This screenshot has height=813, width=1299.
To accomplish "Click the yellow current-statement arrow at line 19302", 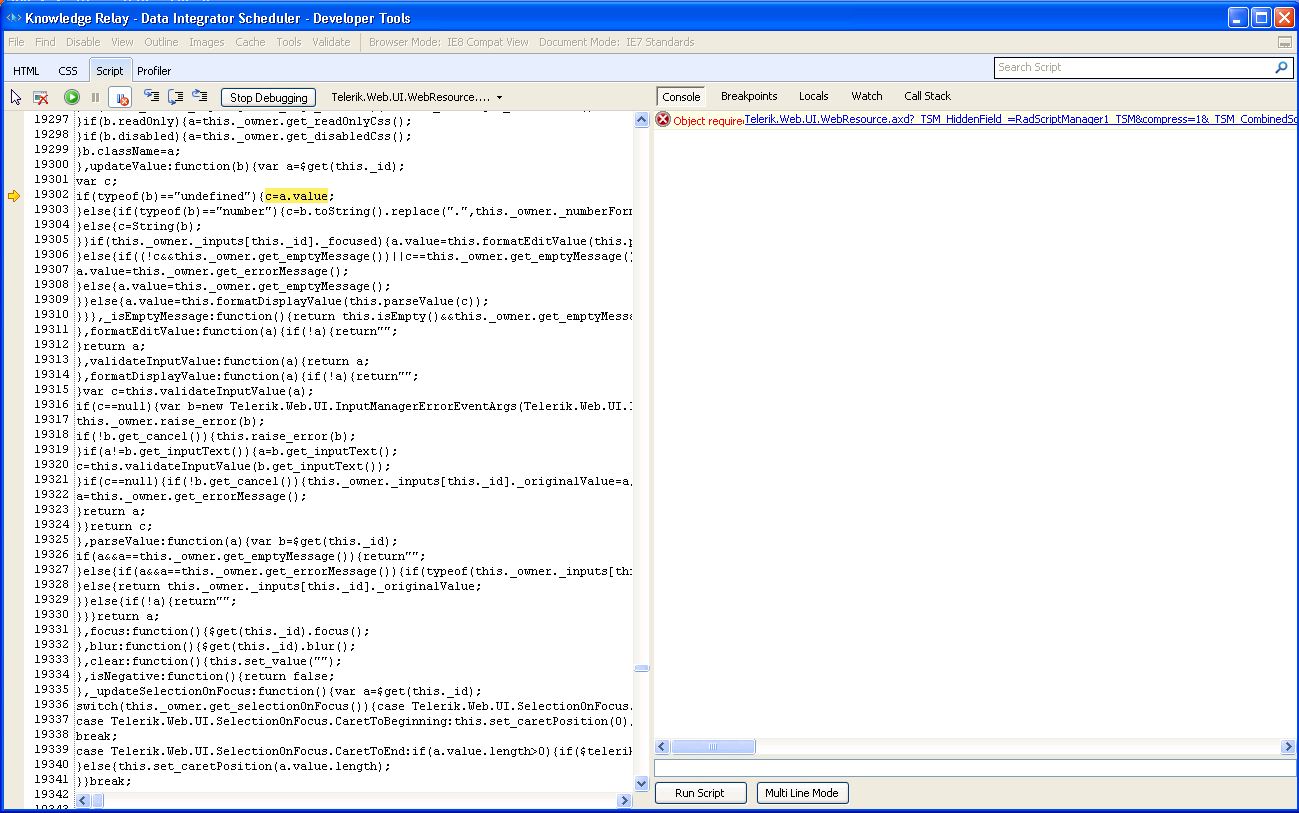I will pyautogui.click(x=13, y=196).
